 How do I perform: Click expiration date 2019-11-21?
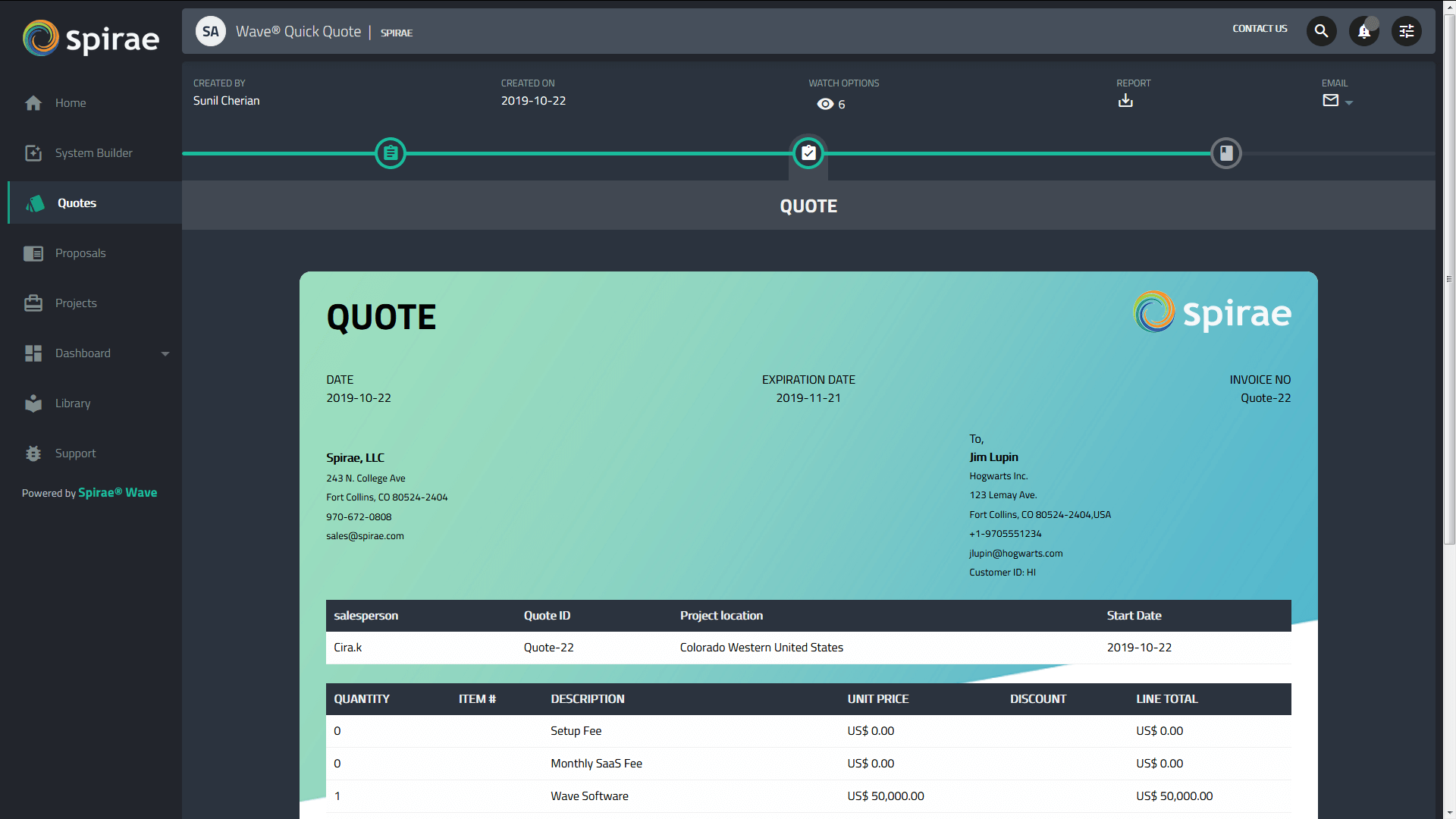[808, 398]
